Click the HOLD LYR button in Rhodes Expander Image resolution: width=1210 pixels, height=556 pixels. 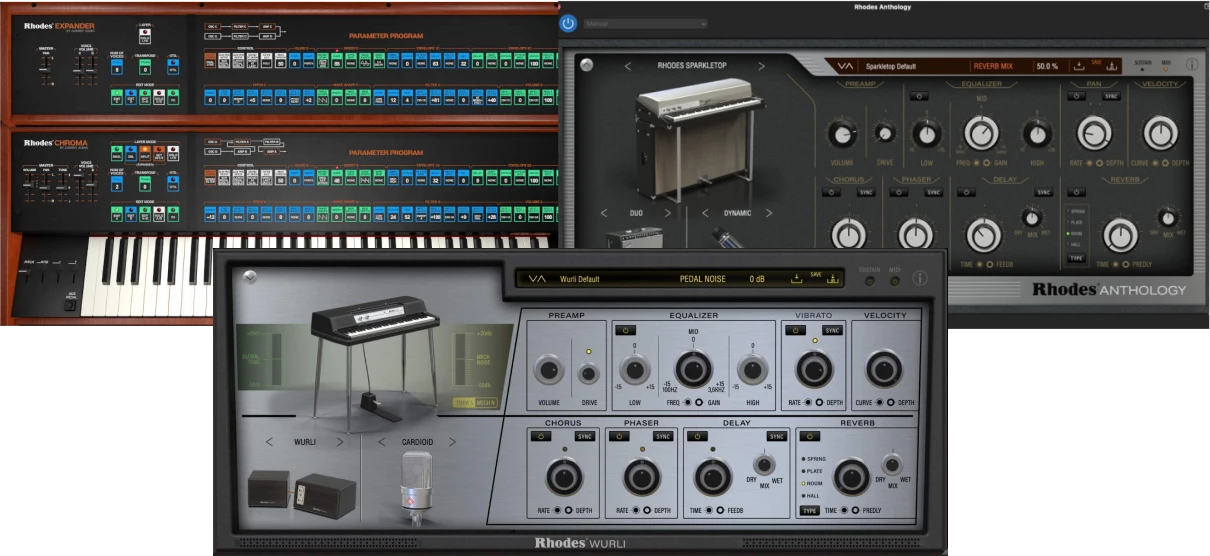point(144,38)
